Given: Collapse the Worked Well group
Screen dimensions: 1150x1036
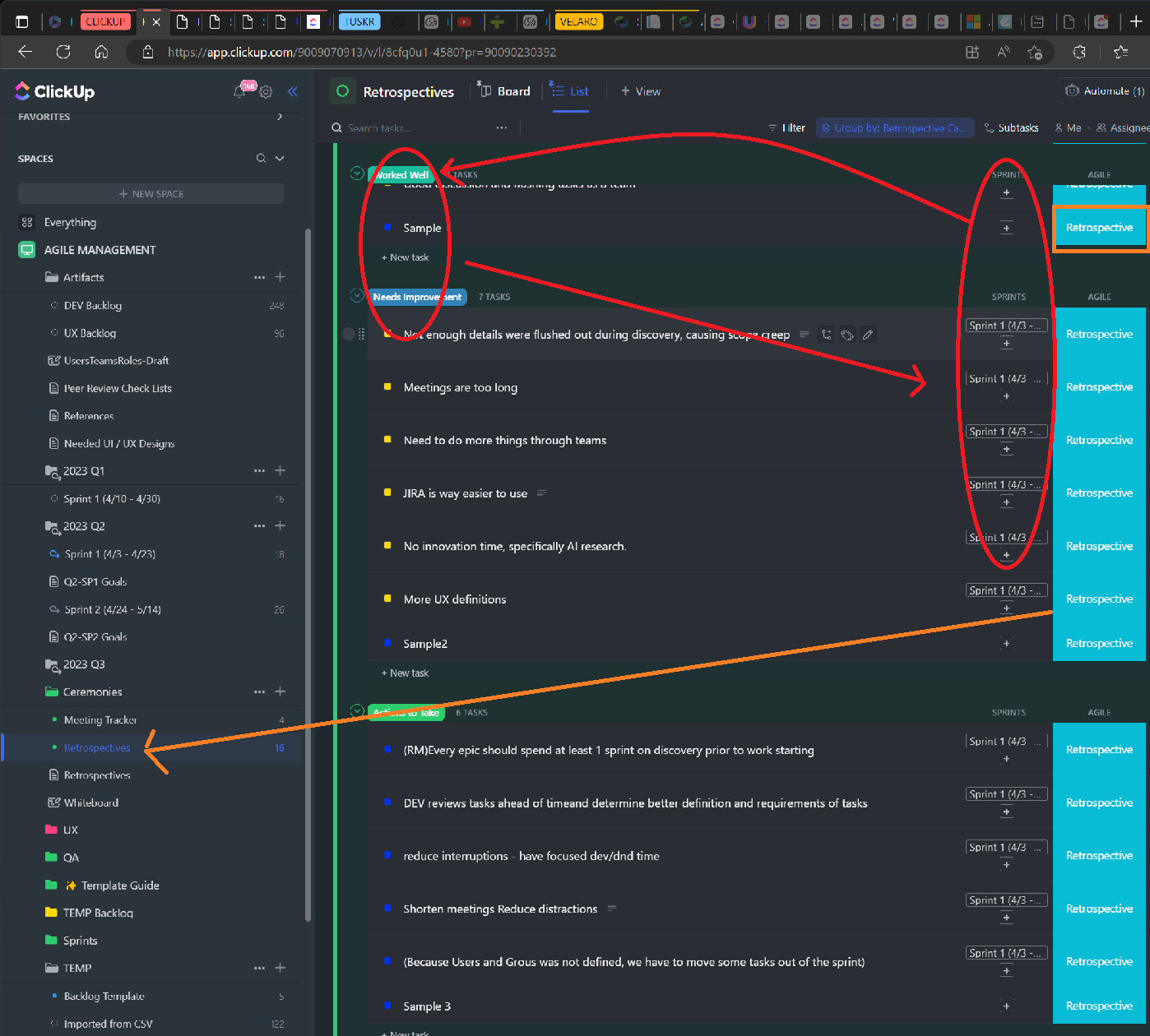Looking at the screenshot, I should (356, 173).
